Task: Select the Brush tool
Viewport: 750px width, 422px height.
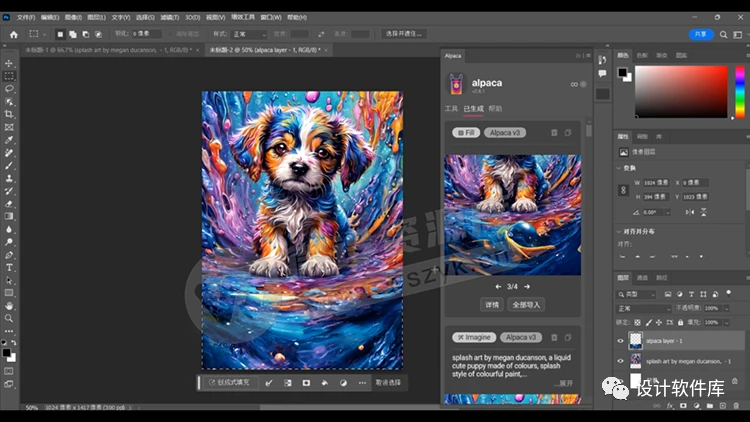Action: tap(9, 166)
